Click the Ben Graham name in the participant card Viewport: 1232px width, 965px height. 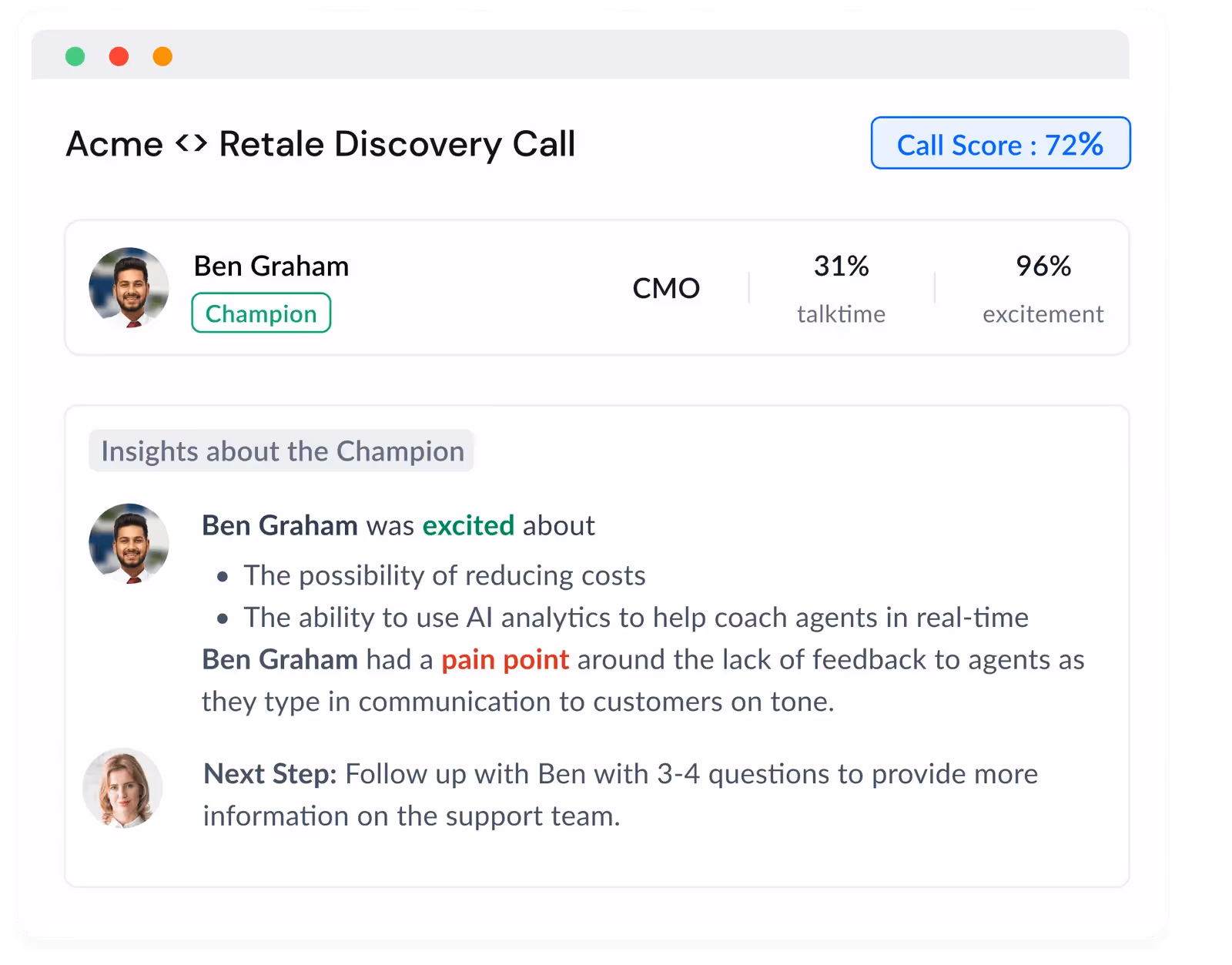(x=271, y=266)
